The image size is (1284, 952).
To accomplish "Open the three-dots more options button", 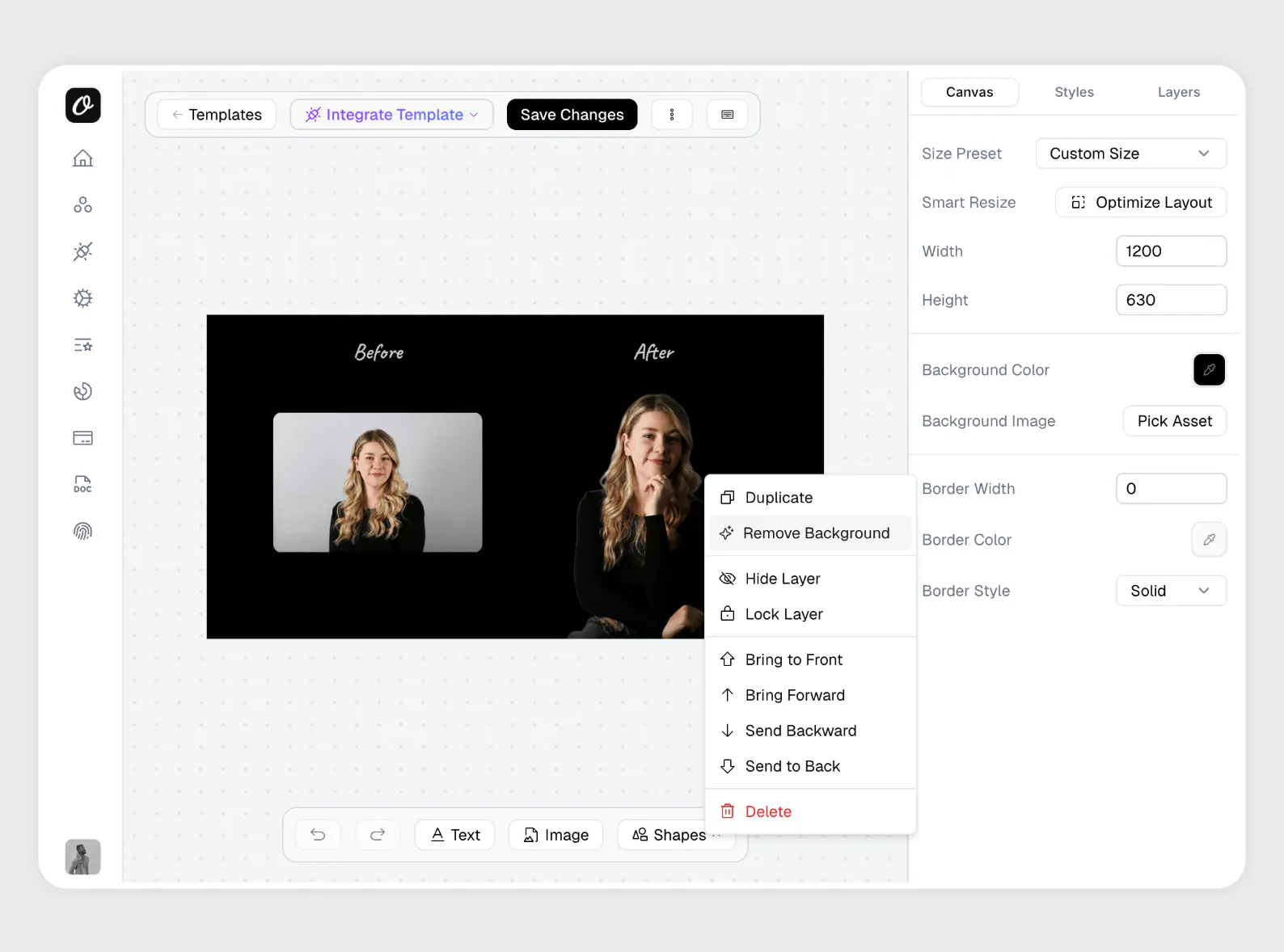I will point(672,115).
